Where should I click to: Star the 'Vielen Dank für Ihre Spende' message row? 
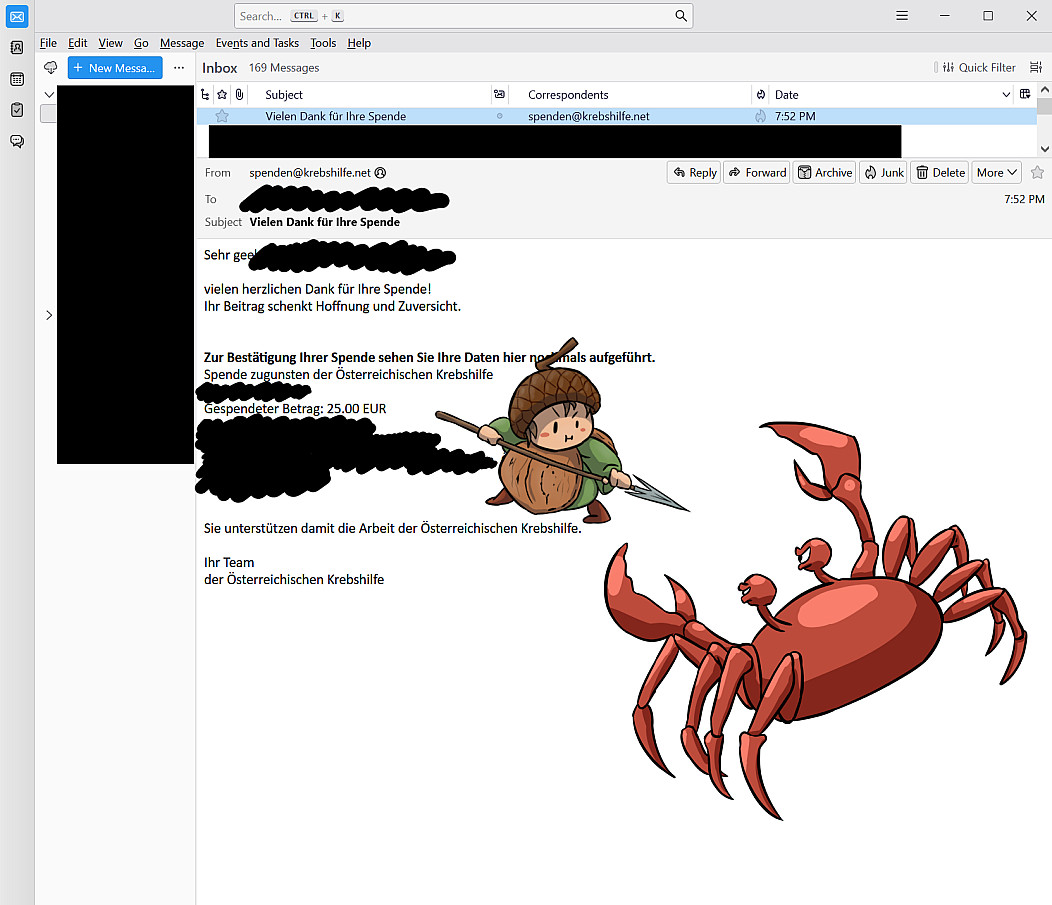click(x=222, y=116)
